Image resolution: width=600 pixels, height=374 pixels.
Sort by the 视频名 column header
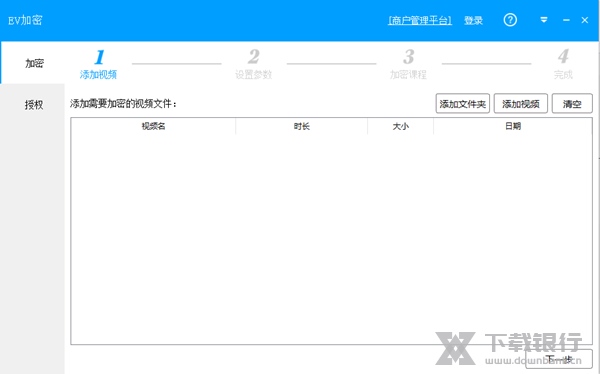153,126
